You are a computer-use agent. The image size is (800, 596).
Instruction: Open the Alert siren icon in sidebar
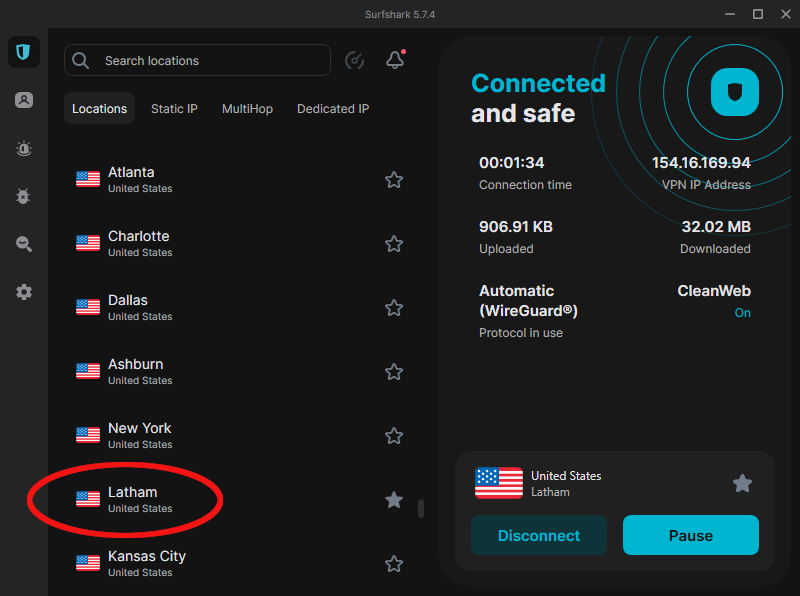click(x=23, y=148)
